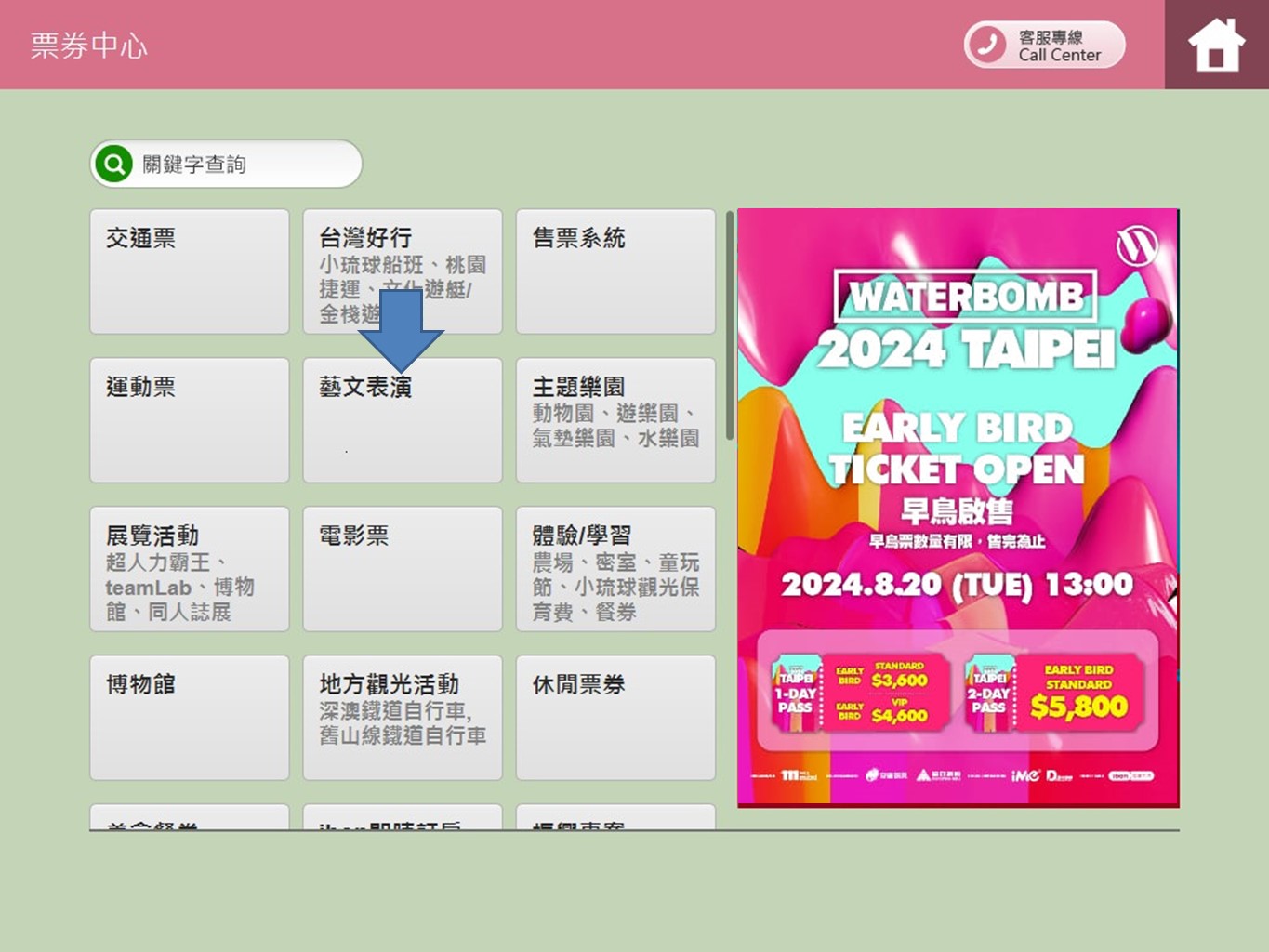Select the 售票系統 tile
Screen dimensions: 1269x952
[615, 271]
